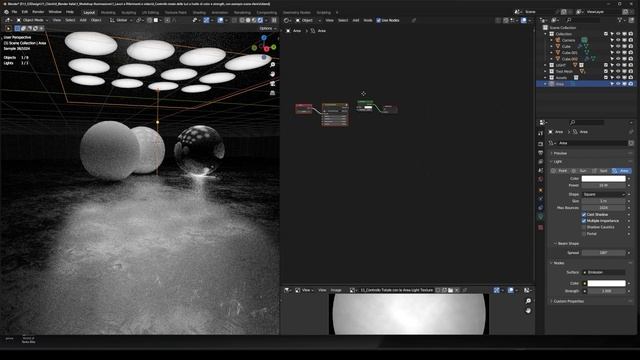The image size is (640, 360).
Task: Click the properties panel search field
Action: click(587, 122)
